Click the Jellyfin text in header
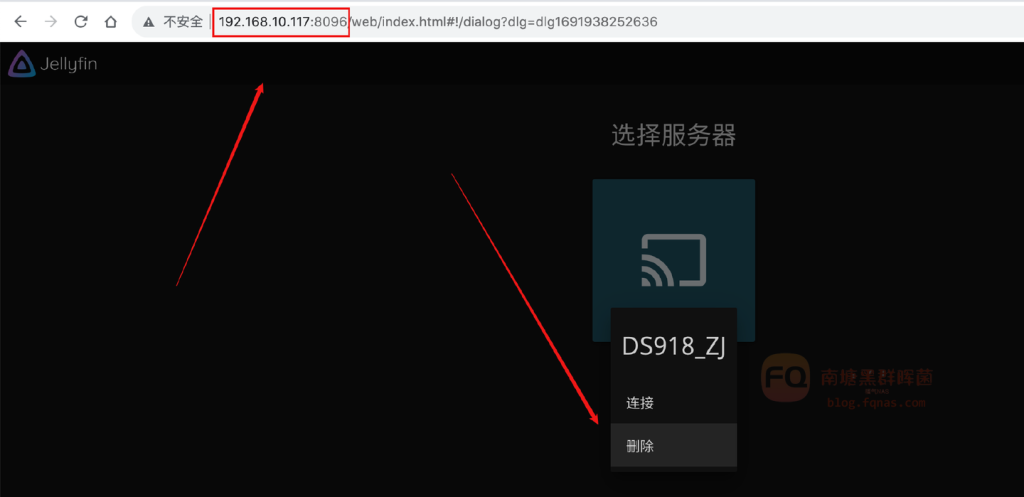 click(x=69, y=65)
